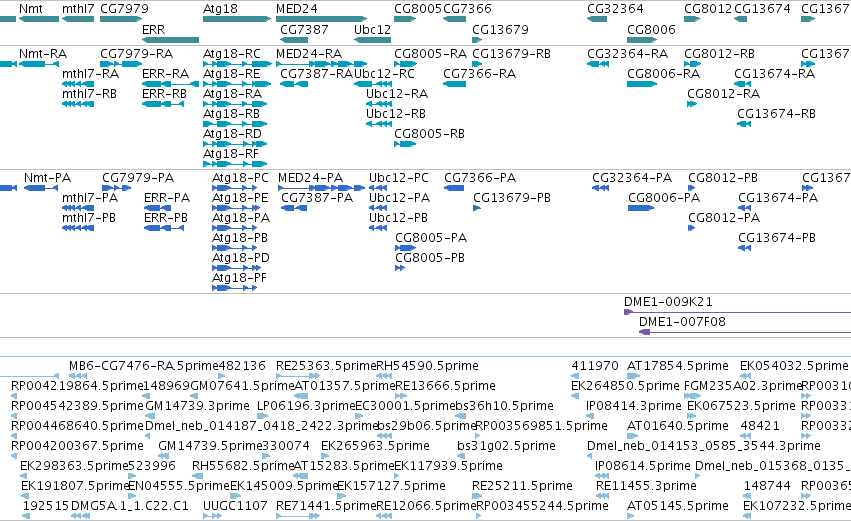Click the ERR-RB transcript label
Screen dimensions: 851x521
coord(164,94)
